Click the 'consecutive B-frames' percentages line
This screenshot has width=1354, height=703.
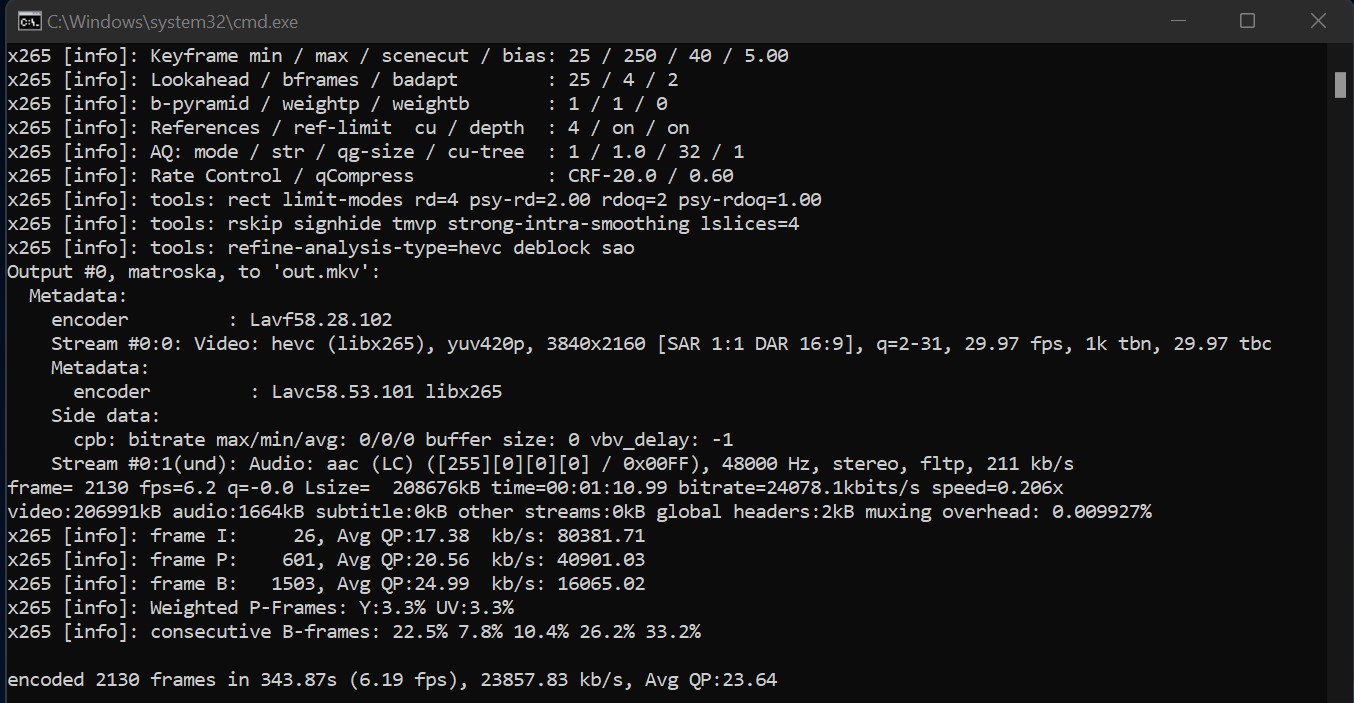click(354, 632)
